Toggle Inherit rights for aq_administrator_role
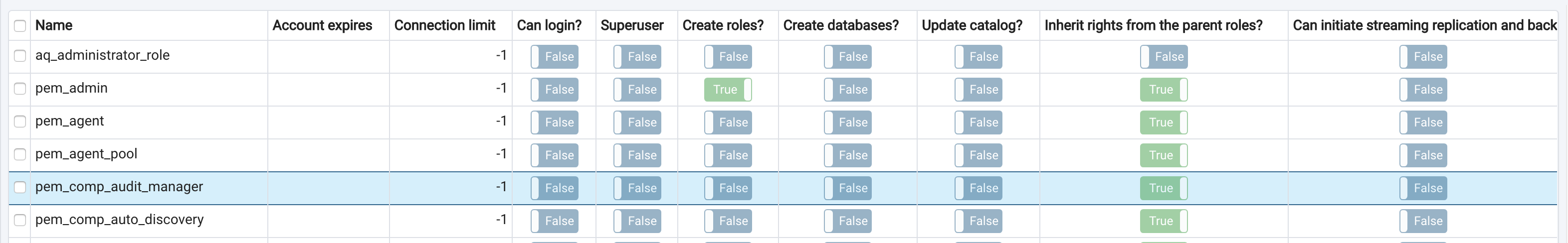1568x243 pixels. coord(1163,56)
